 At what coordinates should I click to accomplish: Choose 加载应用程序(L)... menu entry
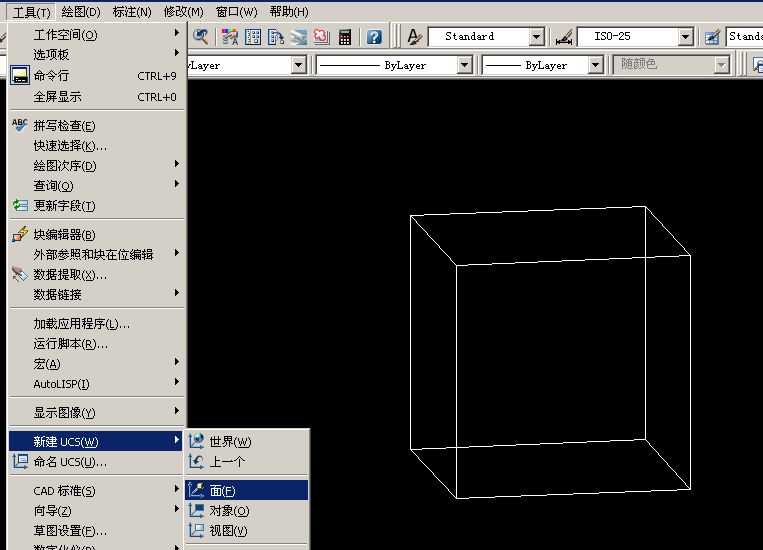coord(97,324)
